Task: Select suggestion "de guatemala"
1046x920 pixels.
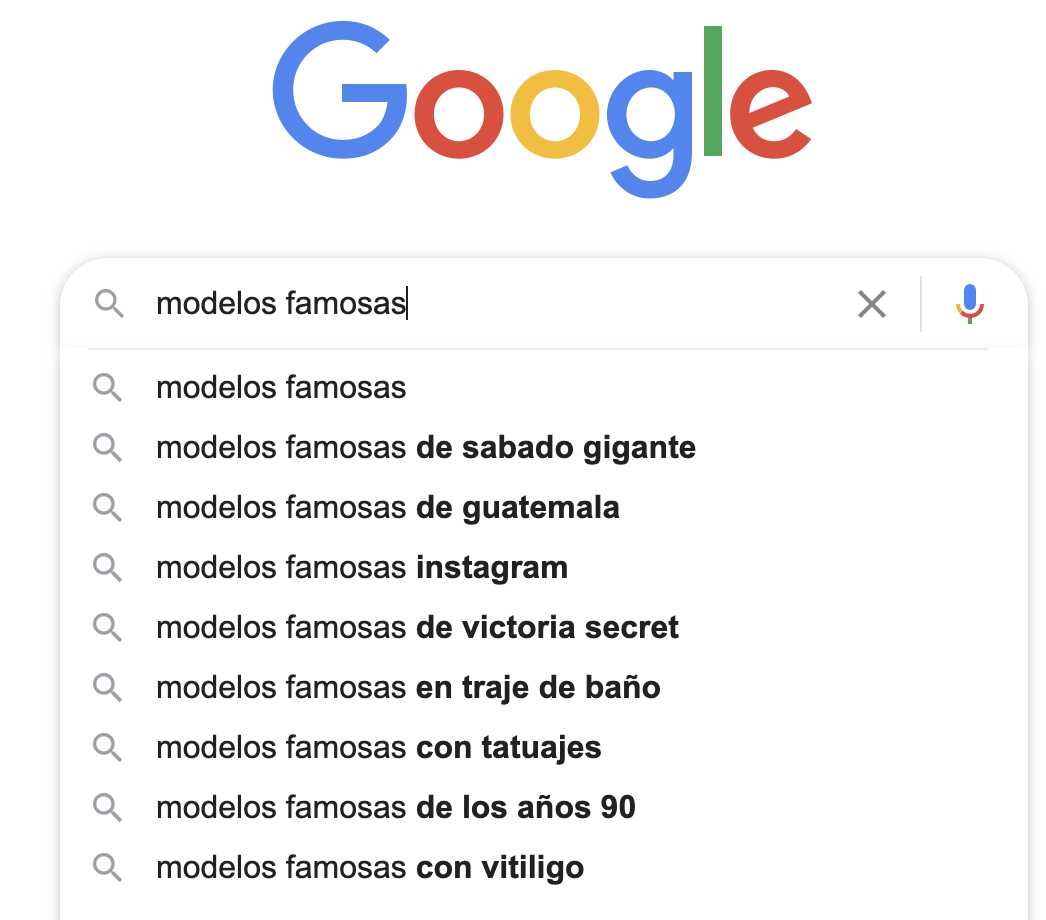Action: click(x=544, y=508)
